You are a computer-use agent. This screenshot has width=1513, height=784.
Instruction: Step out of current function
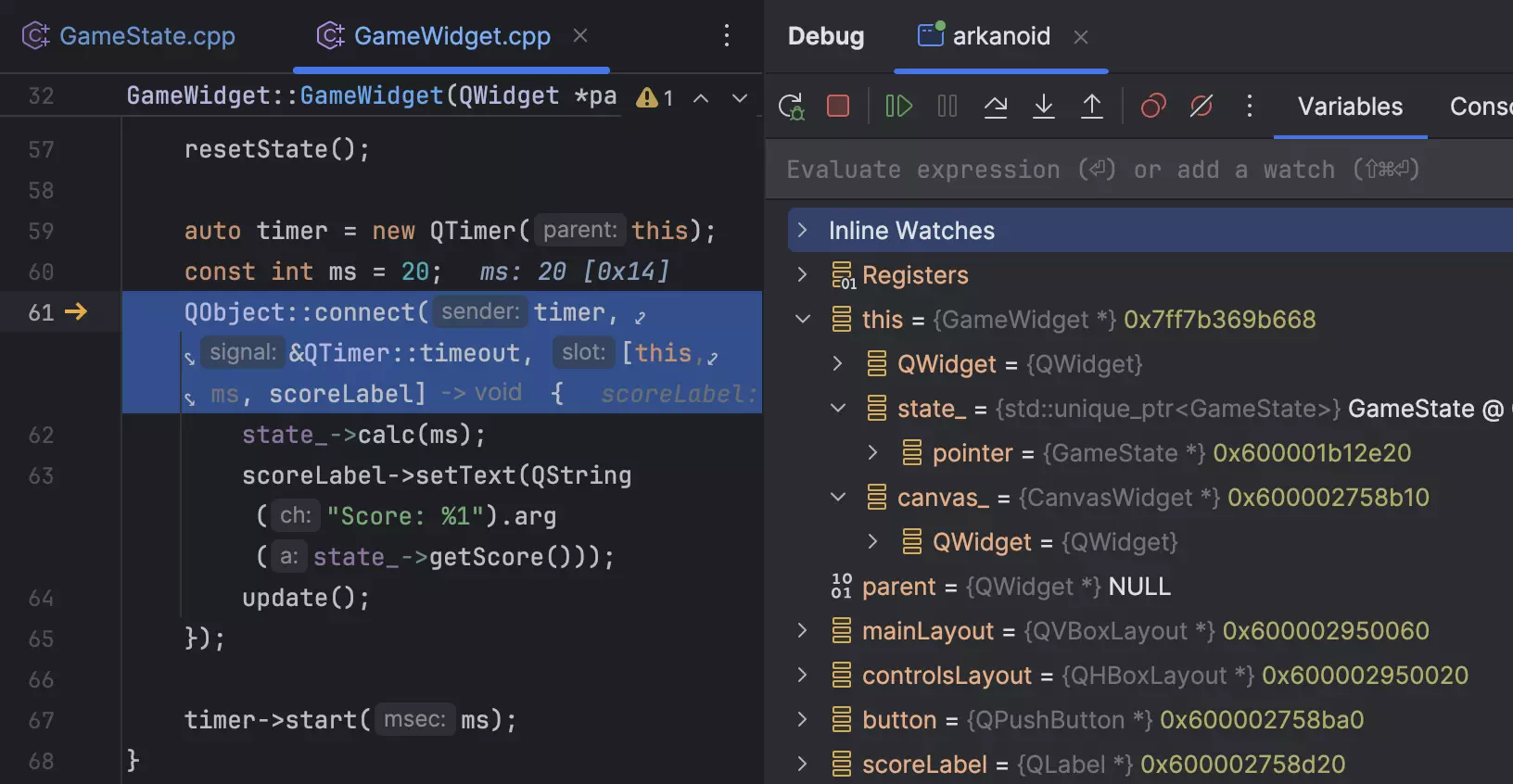pos(1092,107)
